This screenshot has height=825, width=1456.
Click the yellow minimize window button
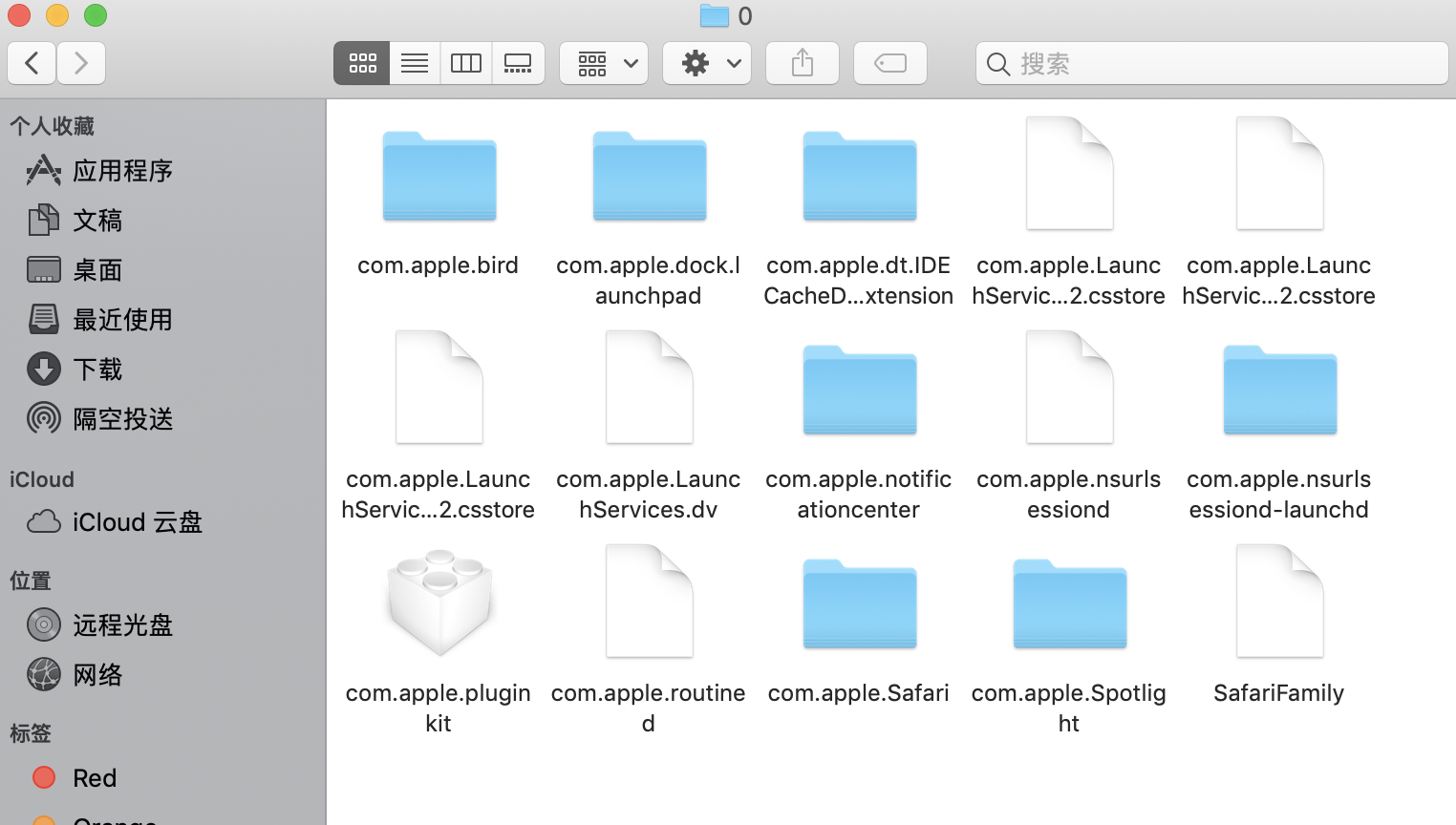click(x=57, y=15)
